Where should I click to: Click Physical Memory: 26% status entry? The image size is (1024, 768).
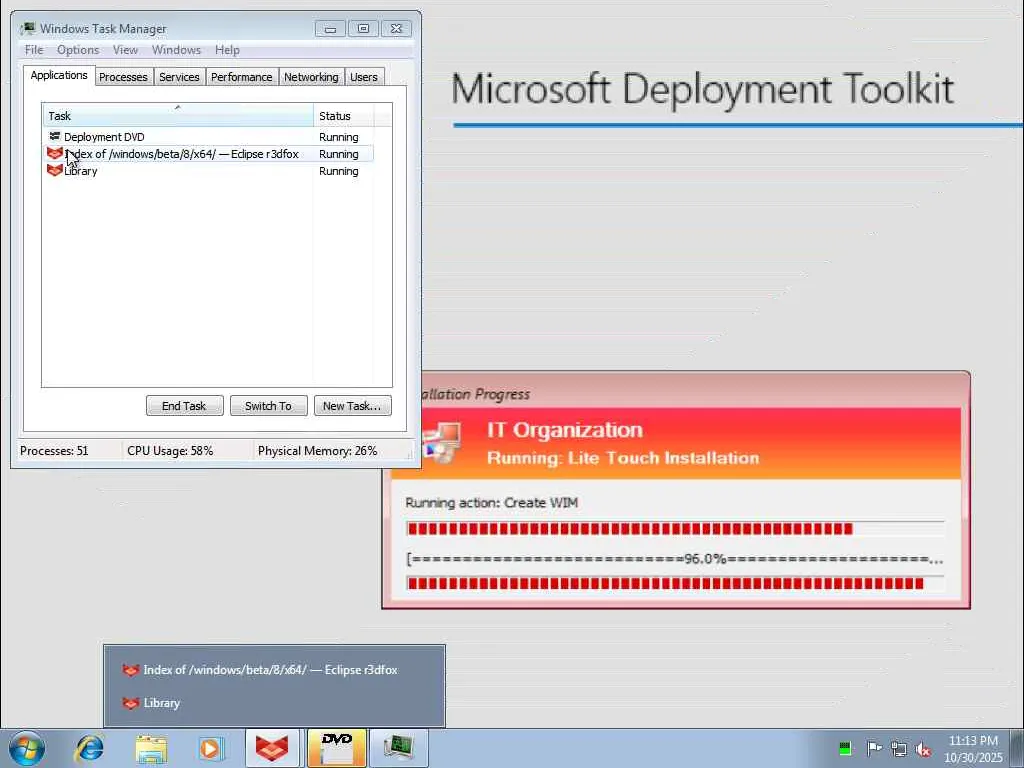pyautogui.click(x=317, y=451)
